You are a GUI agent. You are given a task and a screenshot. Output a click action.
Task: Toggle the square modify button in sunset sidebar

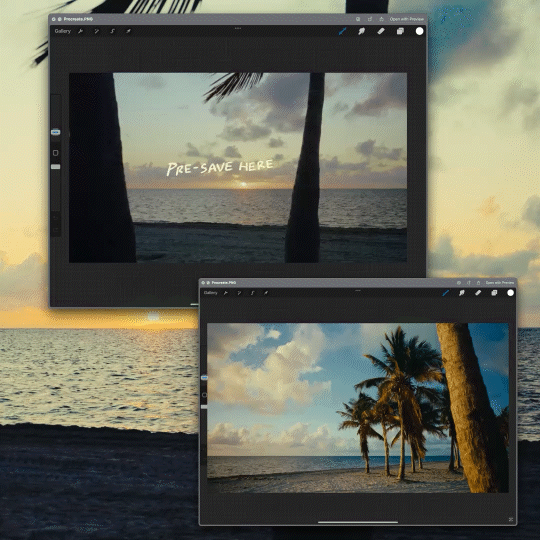[x=55, y=153]
